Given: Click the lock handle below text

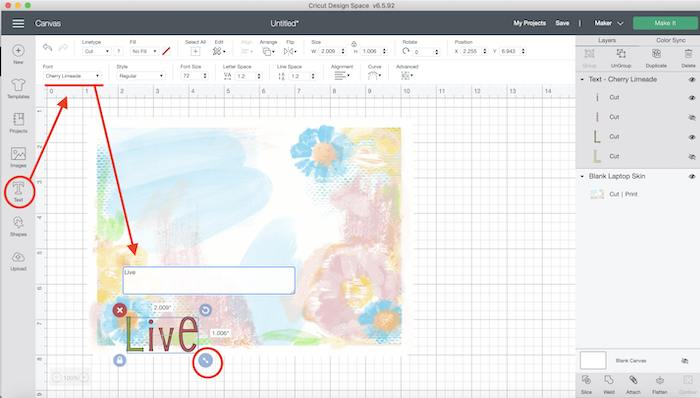Looking at the screenshot, I should click(119, 360).
